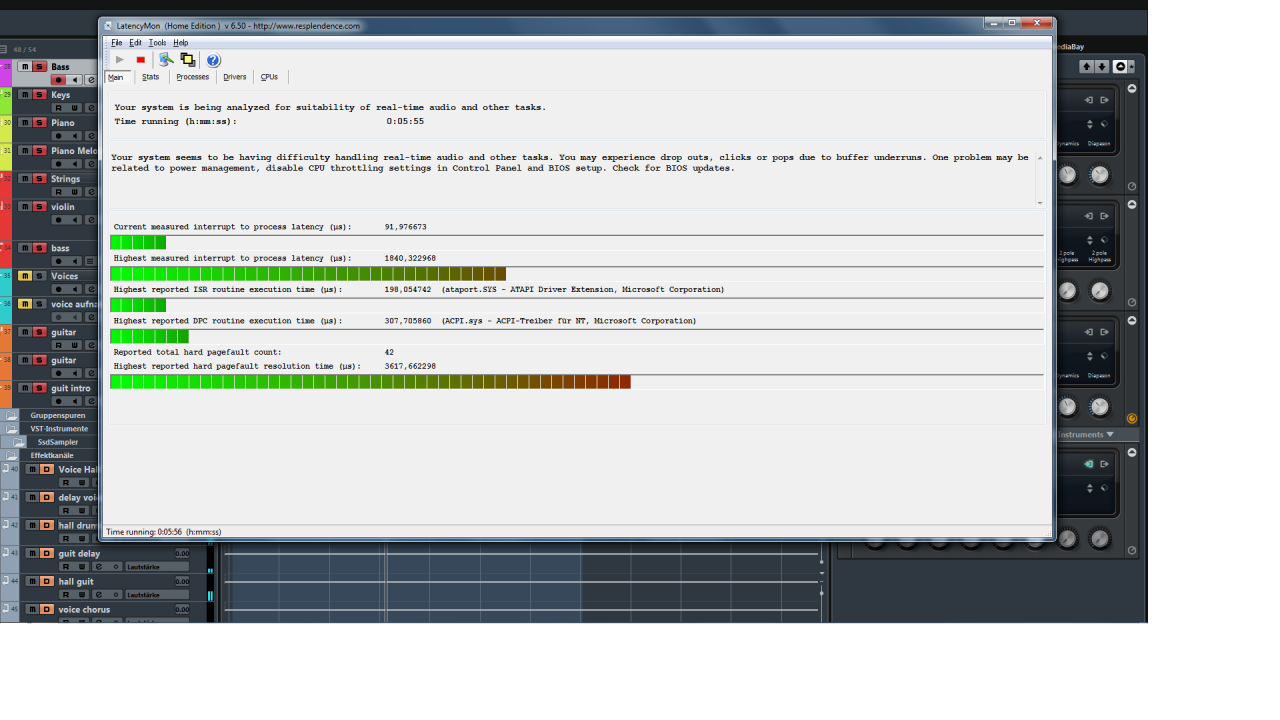Click the green input routing icon in bottom rack slot
The width and height of the screenshot is (1280, 720).
(1089, 464)
